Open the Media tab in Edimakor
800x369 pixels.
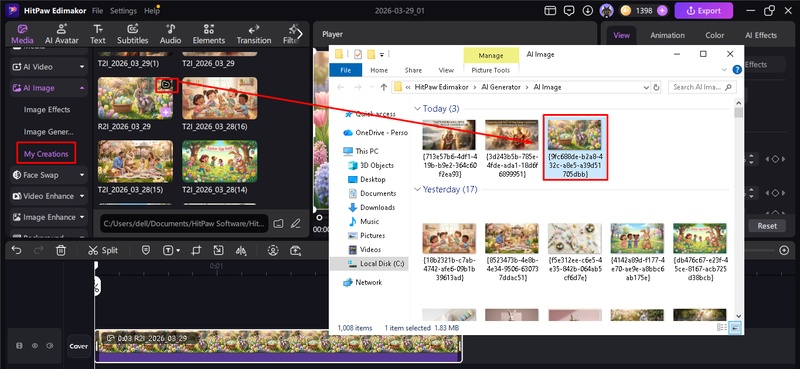(22, 34)
